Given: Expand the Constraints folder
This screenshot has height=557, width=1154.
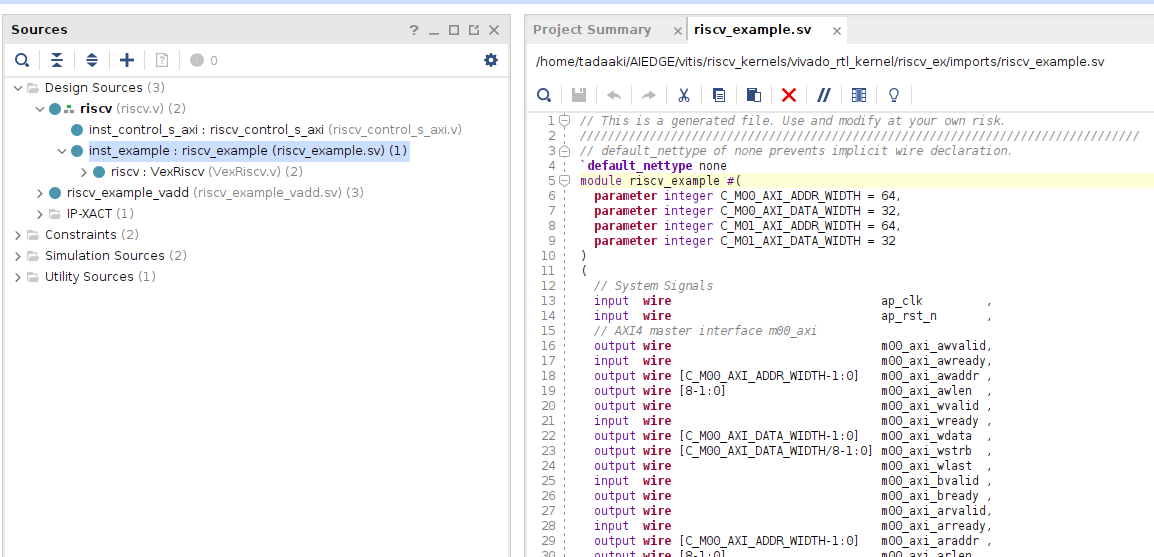Looking at the screenshot, I should 18,235.
